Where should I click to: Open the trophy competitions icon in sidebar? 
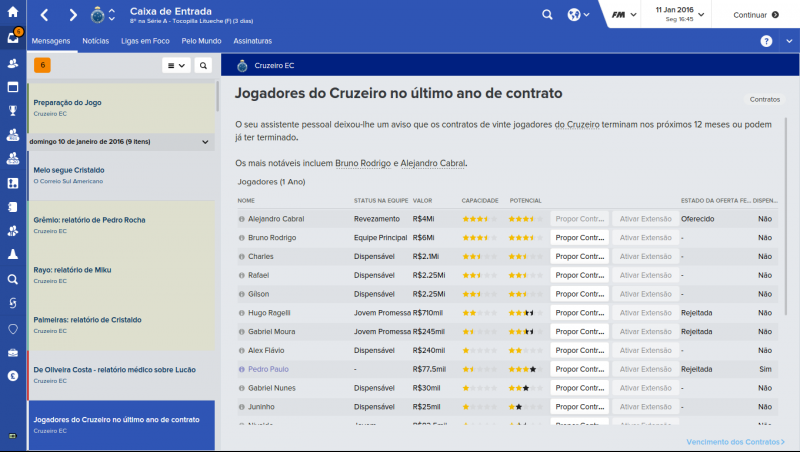(x=13, y=110)
